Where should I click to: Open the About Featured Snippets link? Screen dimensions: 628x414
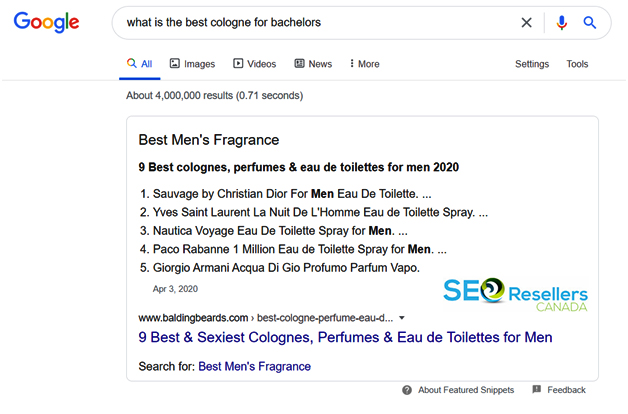tap(466, 390)
